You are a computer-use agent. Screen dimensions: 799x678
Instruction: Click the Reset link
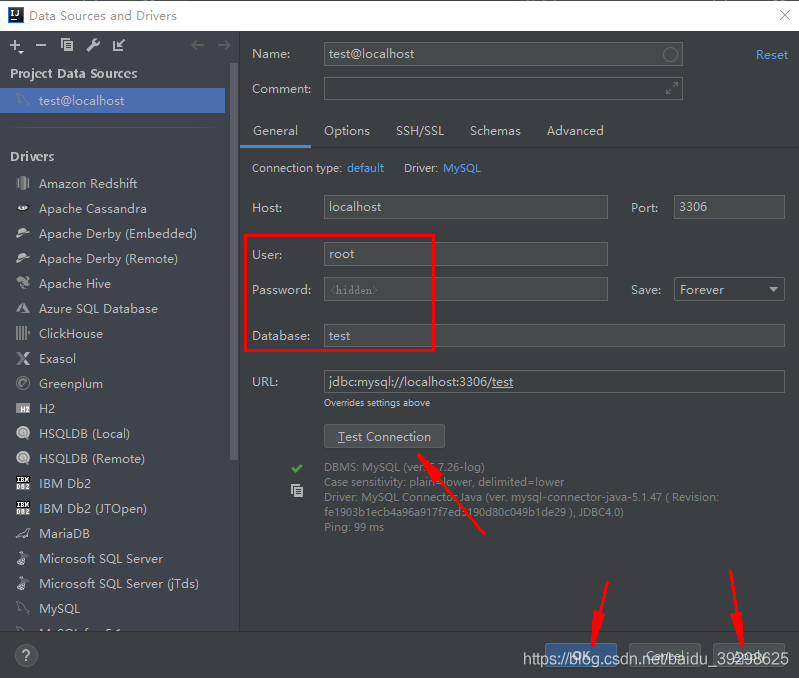(771, 55)
